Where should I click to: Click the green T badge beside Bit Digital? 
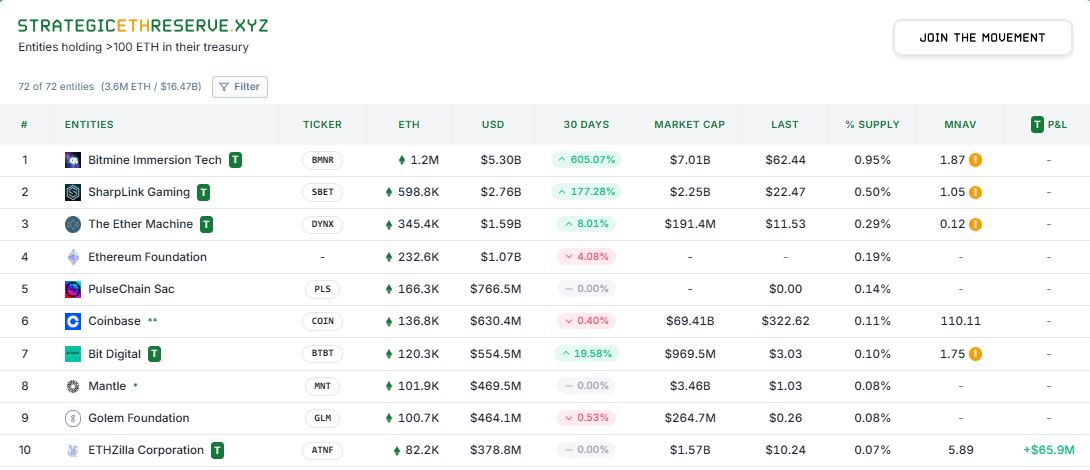pos(155,353)
